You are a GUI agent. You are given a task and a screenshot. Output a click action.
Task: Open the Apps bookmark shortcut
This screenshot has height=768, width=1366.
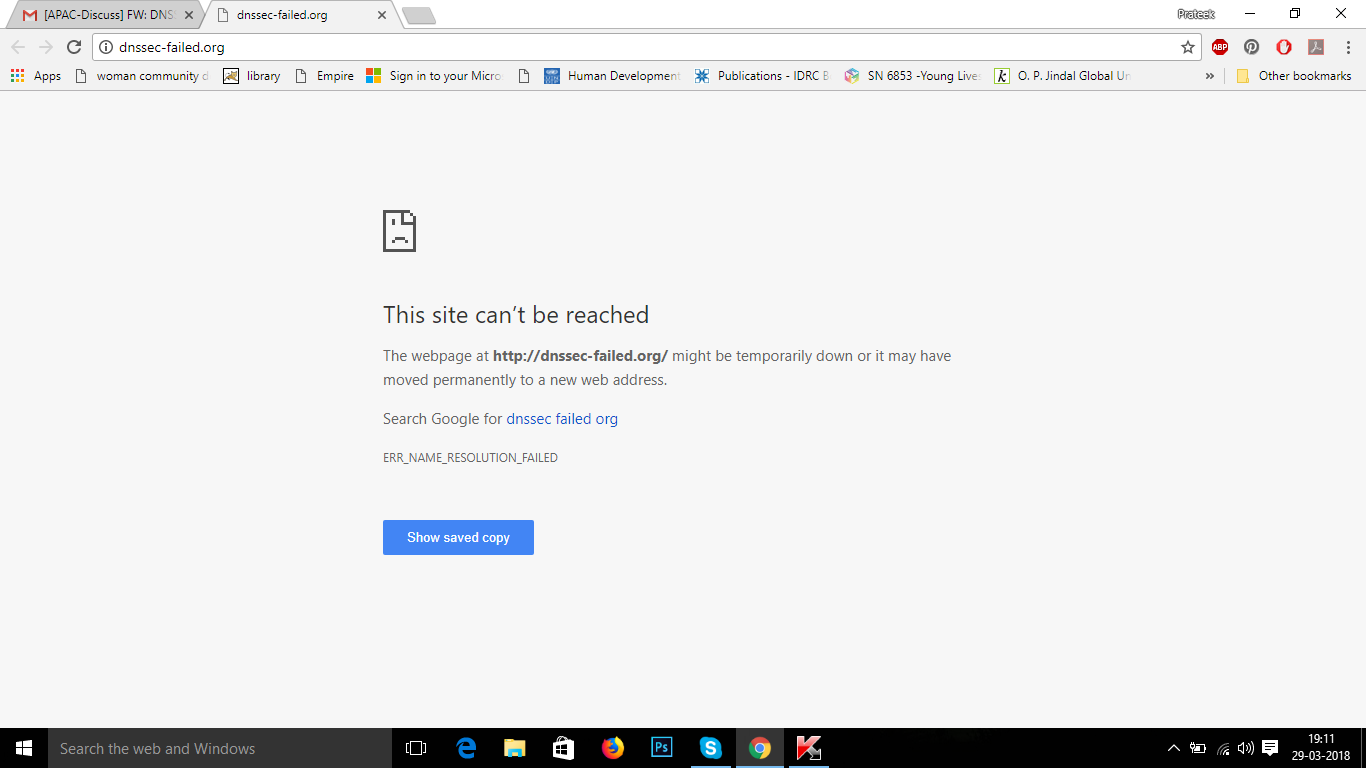pyautogui.click(x=36, y=76)
